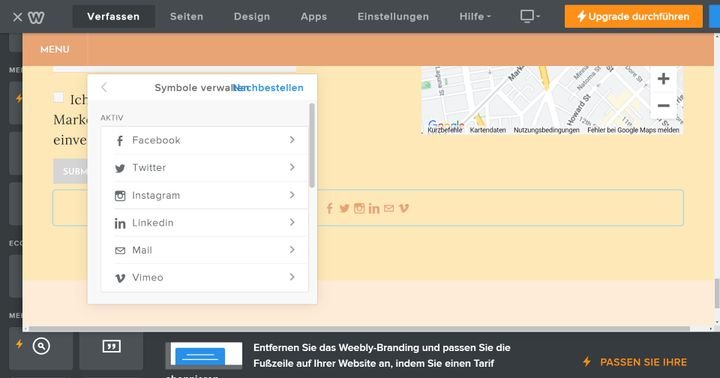Zoom in on the map with plus

(x=663, y=79)
